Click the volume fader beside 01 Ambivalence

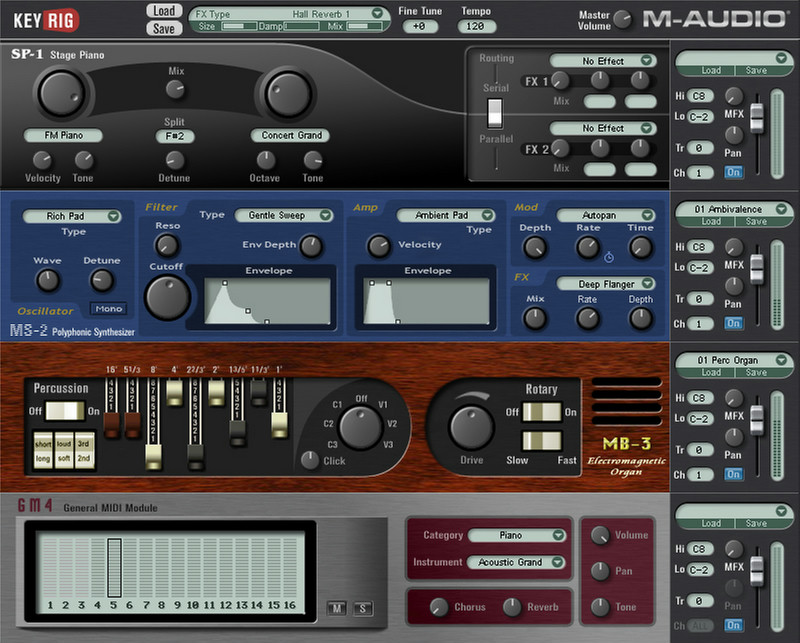(757, 270)
